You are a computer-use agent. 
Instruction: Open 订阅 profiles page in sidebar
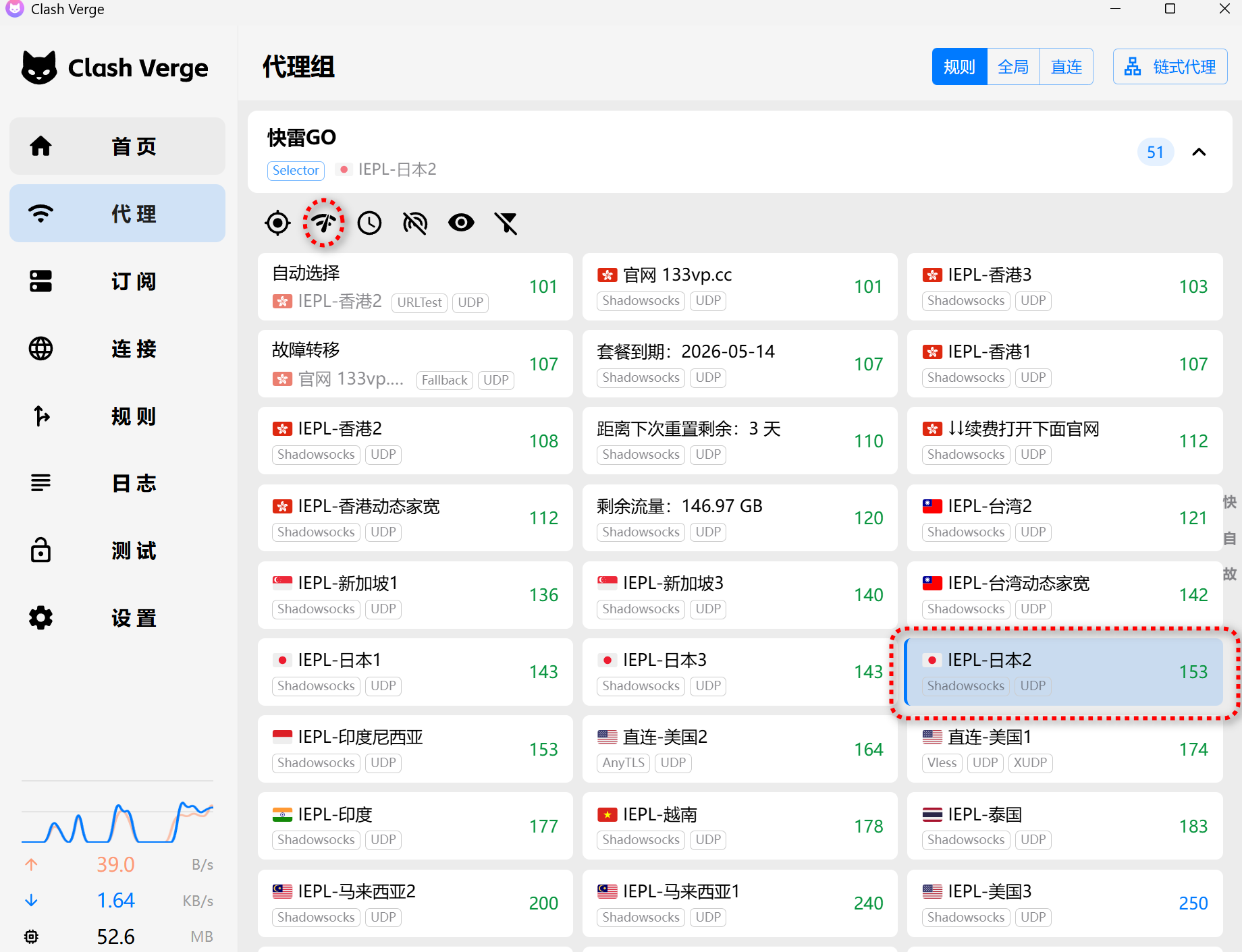point(117,281)
